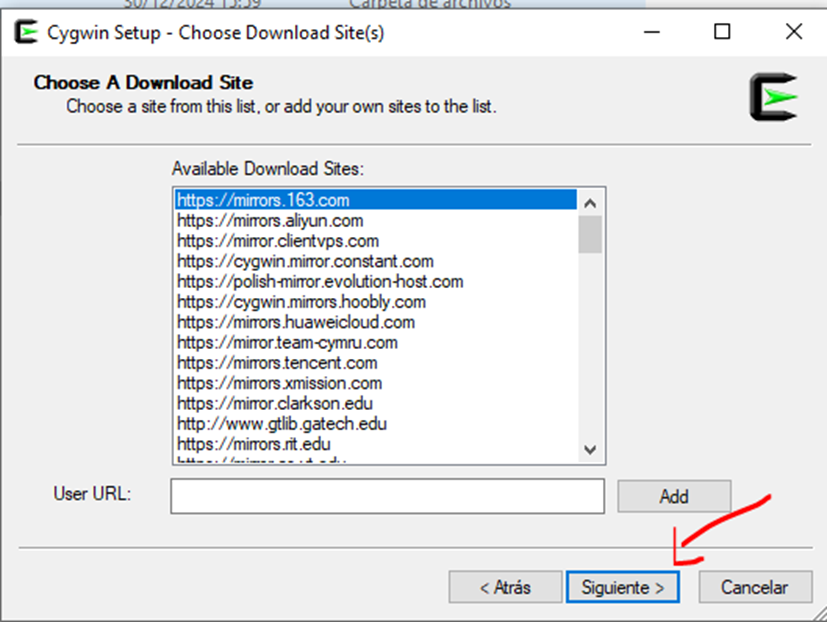This screenshot has height=622, width=827.
Task: Pick https://mirrors.tencent.com from list
Action: (x=277, y=363)
